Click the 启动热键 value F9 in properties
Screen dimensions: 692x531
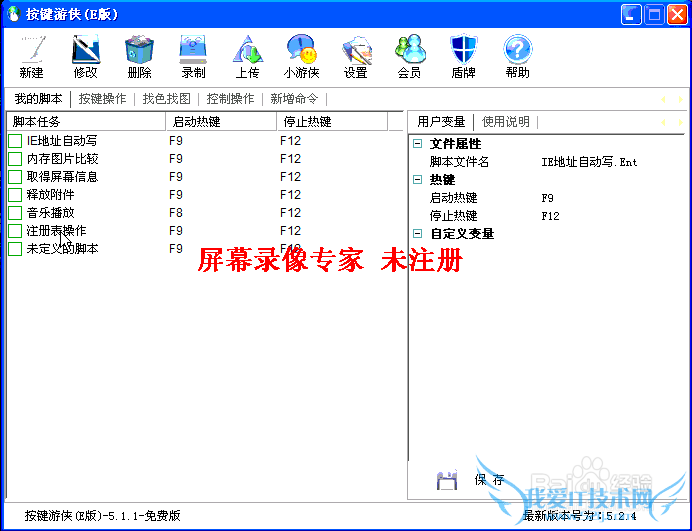[547, 198]
